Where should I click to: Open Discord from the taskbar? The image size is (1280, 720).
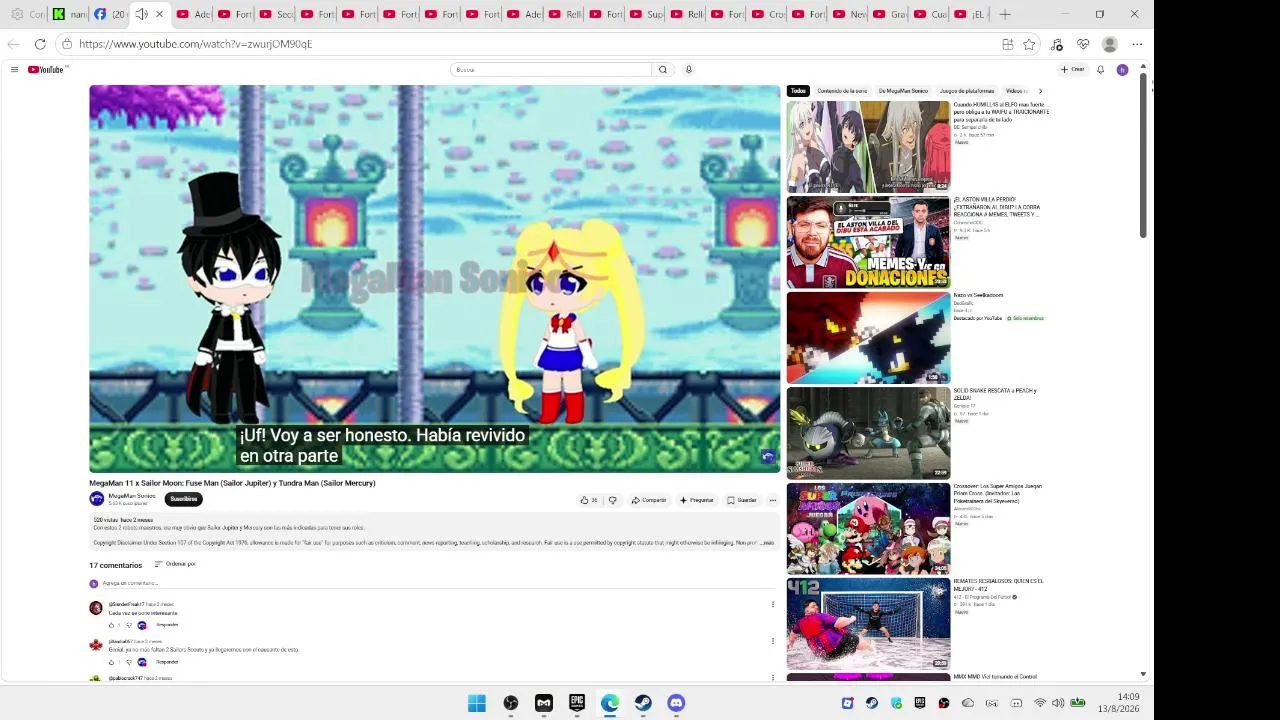pyautogui.click(x=676, y=703)
